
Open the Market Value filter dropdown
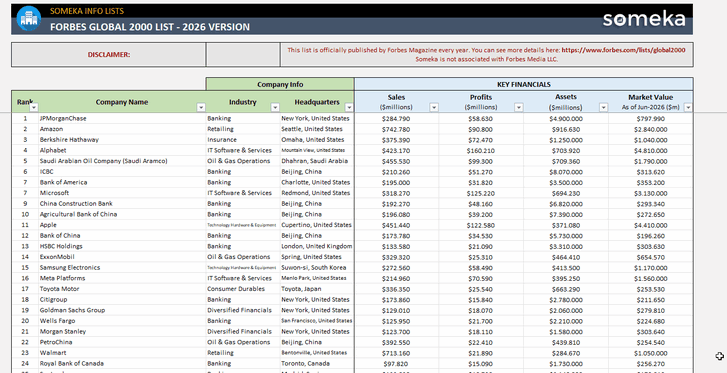(689, 108)
